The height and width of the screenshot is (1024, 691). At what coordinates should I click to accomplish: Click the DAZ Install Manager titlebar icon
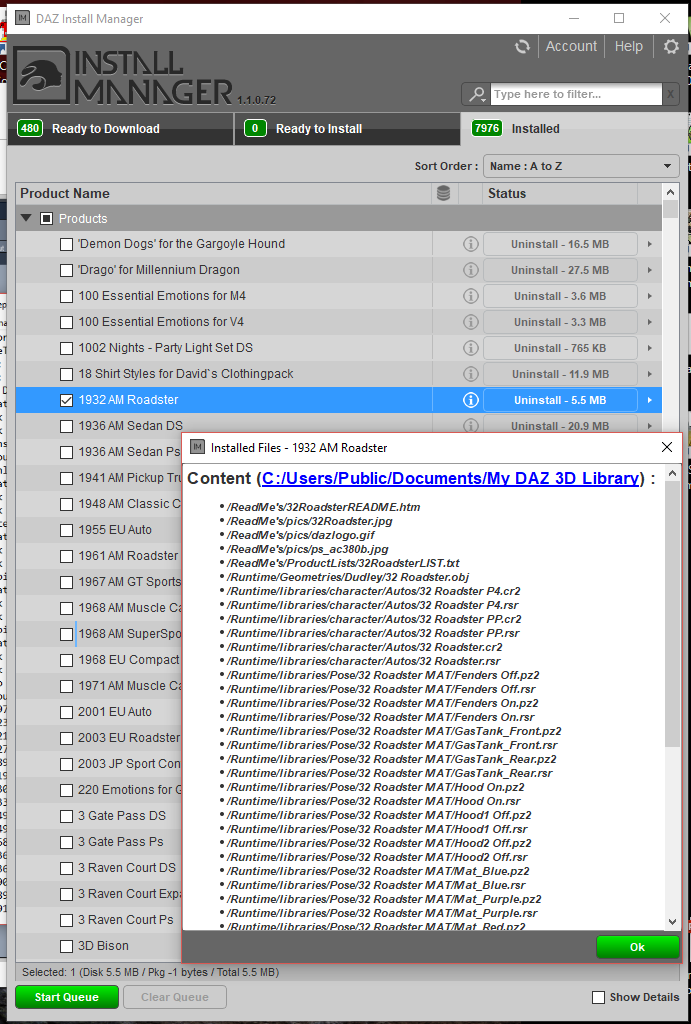pyautogui.click(x=22, y=18)
